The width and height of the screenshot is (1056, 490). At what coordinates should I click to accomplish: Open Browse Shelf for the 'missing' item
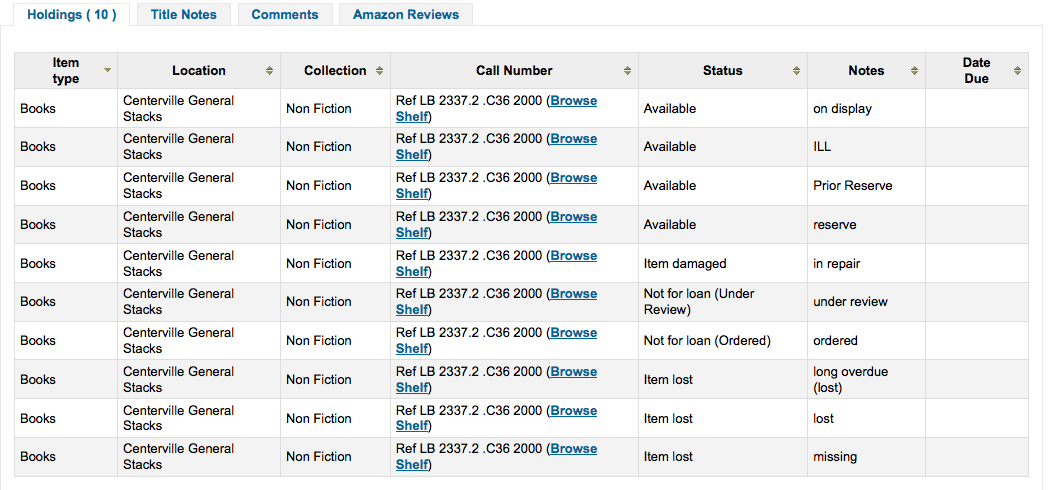(573, 449)
